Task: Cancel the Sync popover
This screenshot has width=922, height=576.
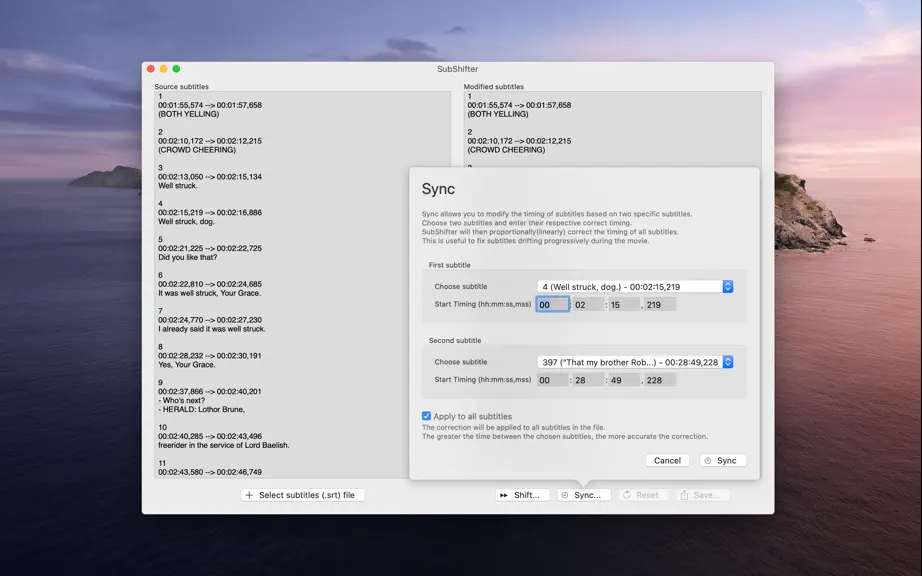Action: tap(667, 461)
